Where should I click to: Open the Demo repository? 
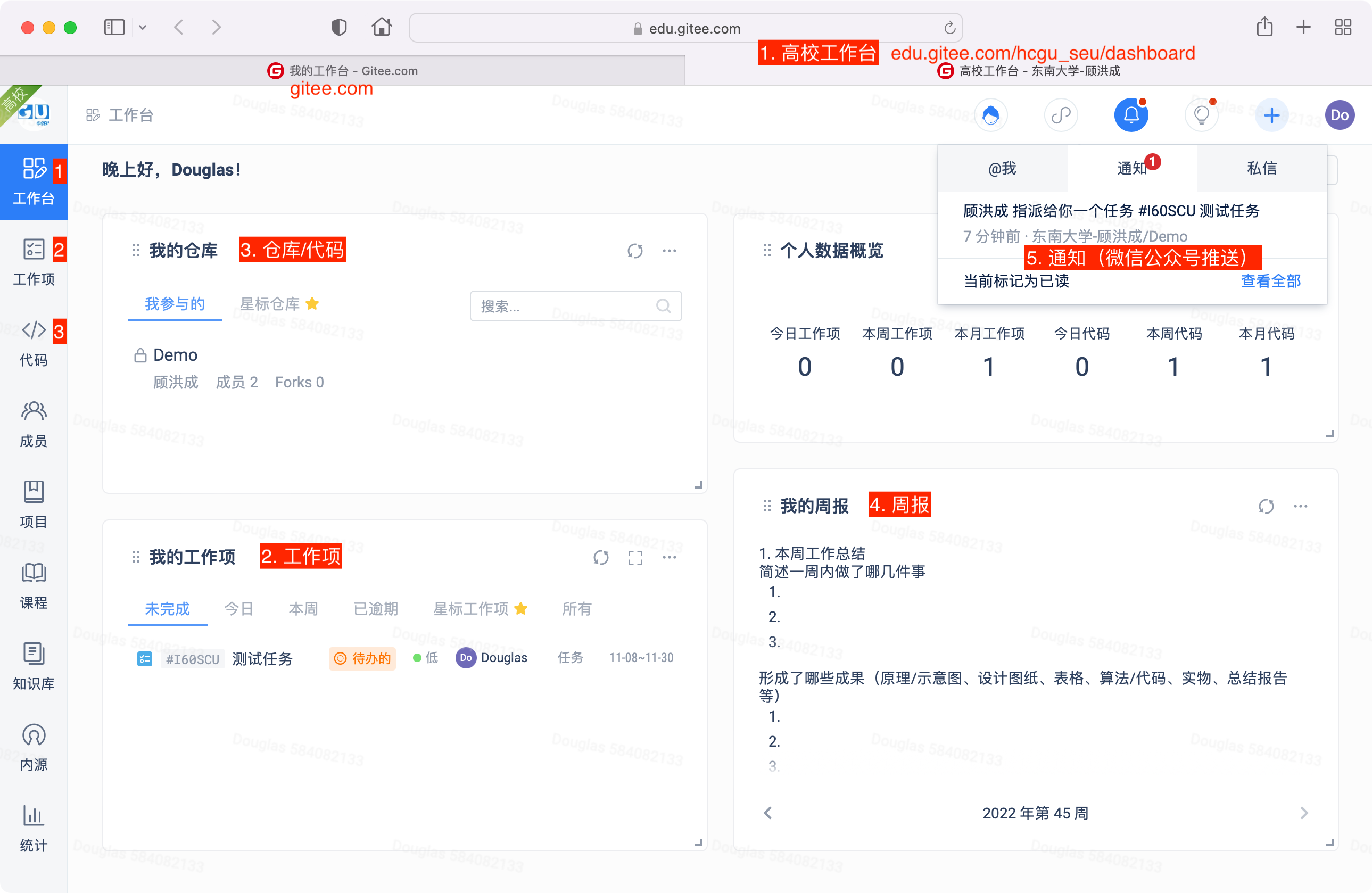tap(175, 355)
